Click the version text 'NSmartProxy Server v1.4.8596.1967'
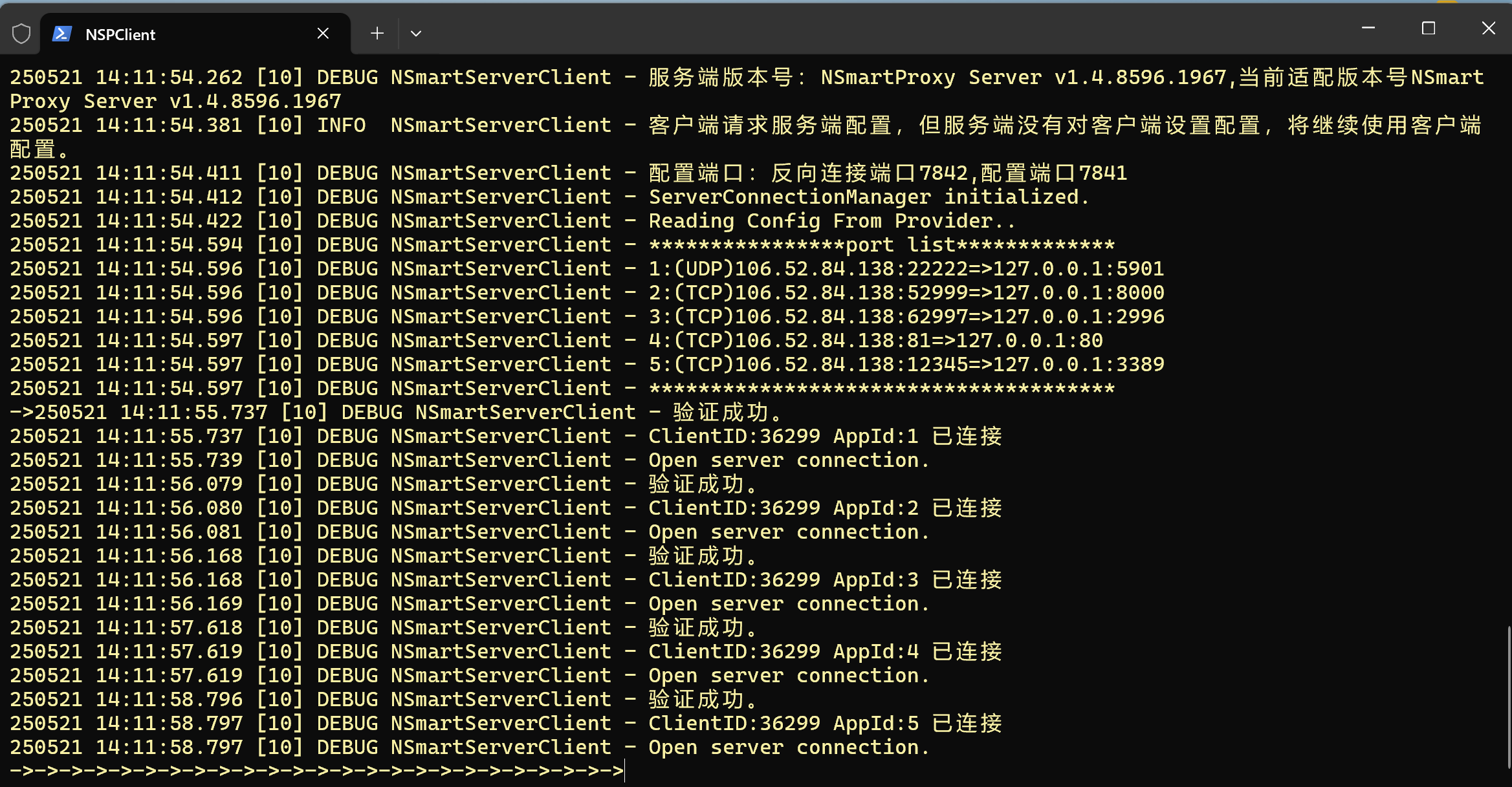Screen dimensions: 1512x787 click(1024, 77)
